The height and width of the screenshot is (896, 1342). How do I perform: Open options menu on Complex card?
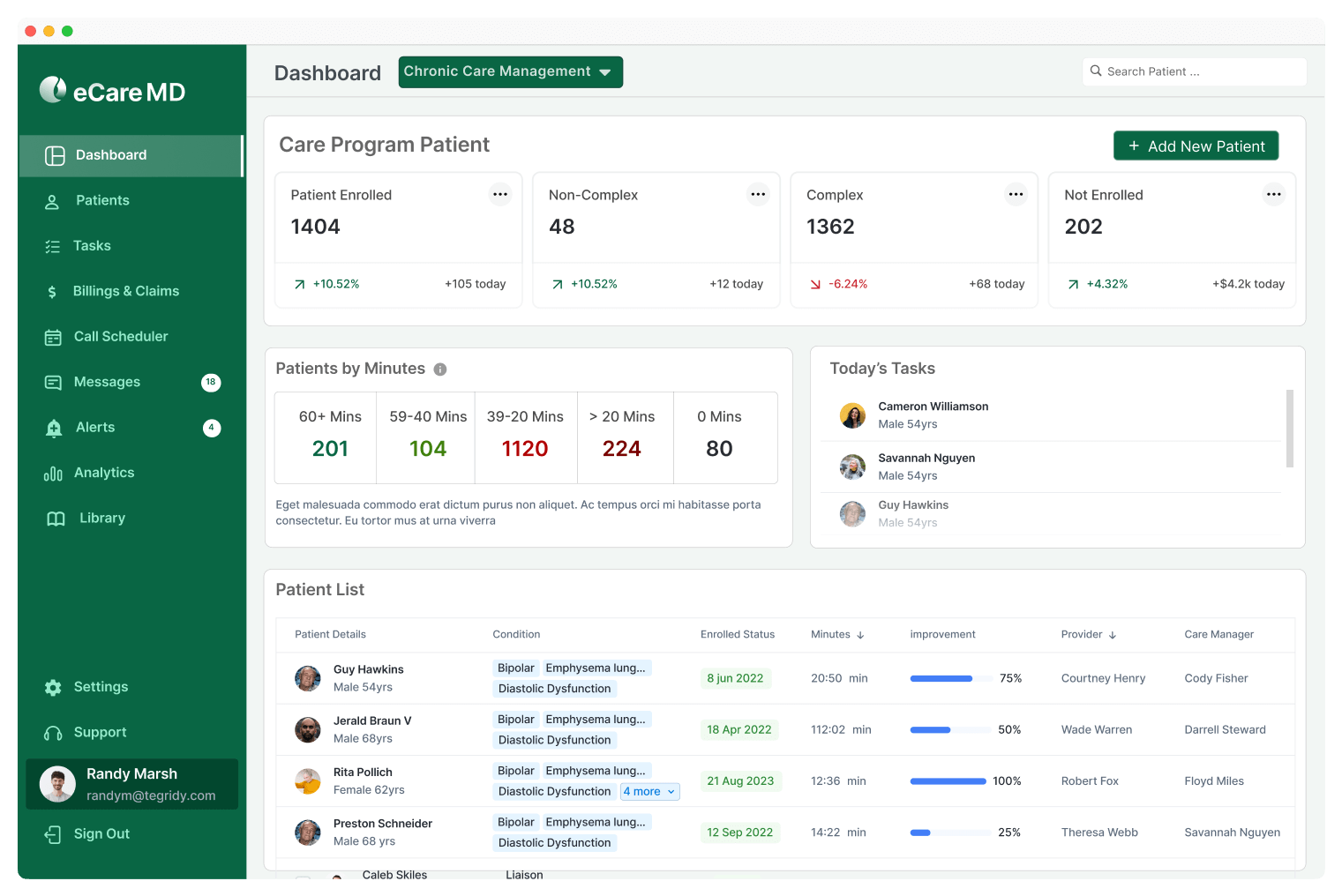[1016, 194]
